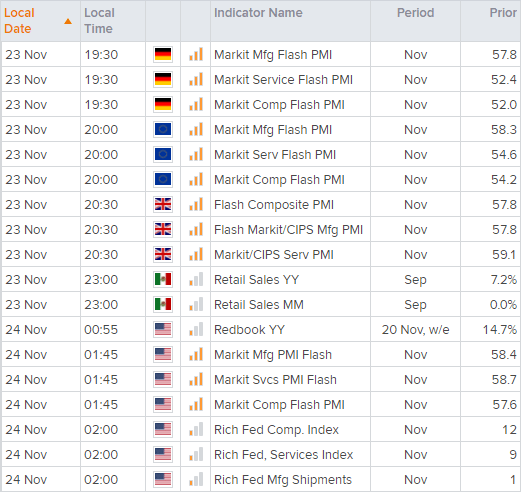Click the US flag for Rich Fed Comp. Index

(x=163, y=429)
